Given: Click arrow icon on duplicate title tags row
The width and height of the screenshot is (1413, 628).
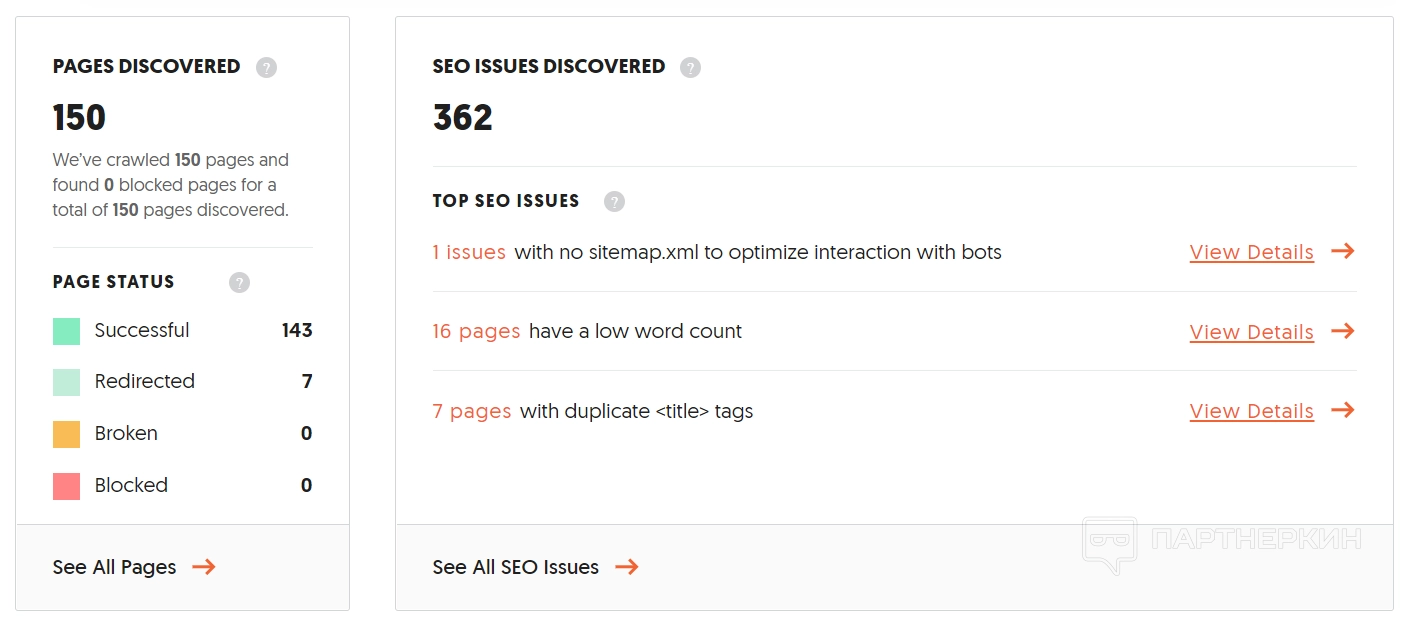Looking at the screenshot, I should pos(1343,410).
